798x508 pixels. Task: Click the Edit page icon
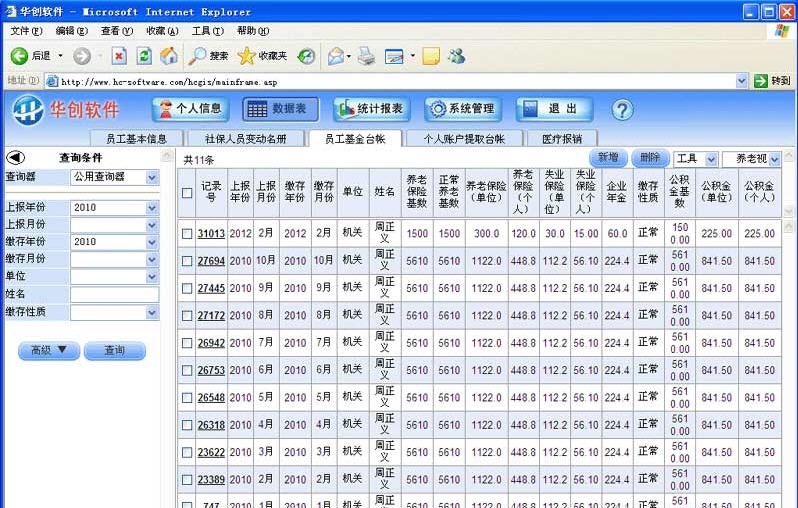394,56
